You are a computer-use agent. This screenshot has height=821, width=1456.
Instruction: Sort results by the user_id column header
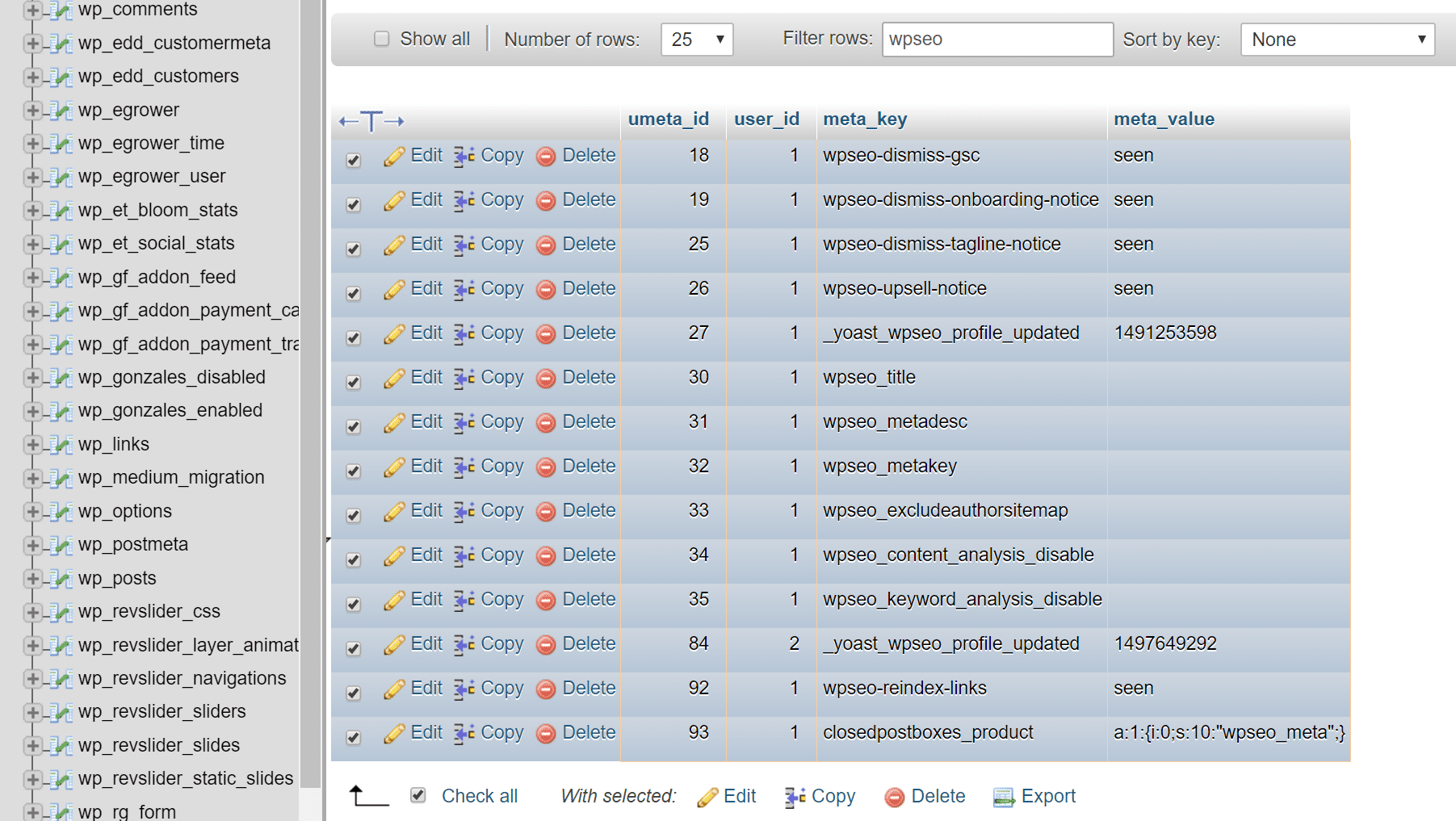[x=766, y=119]
